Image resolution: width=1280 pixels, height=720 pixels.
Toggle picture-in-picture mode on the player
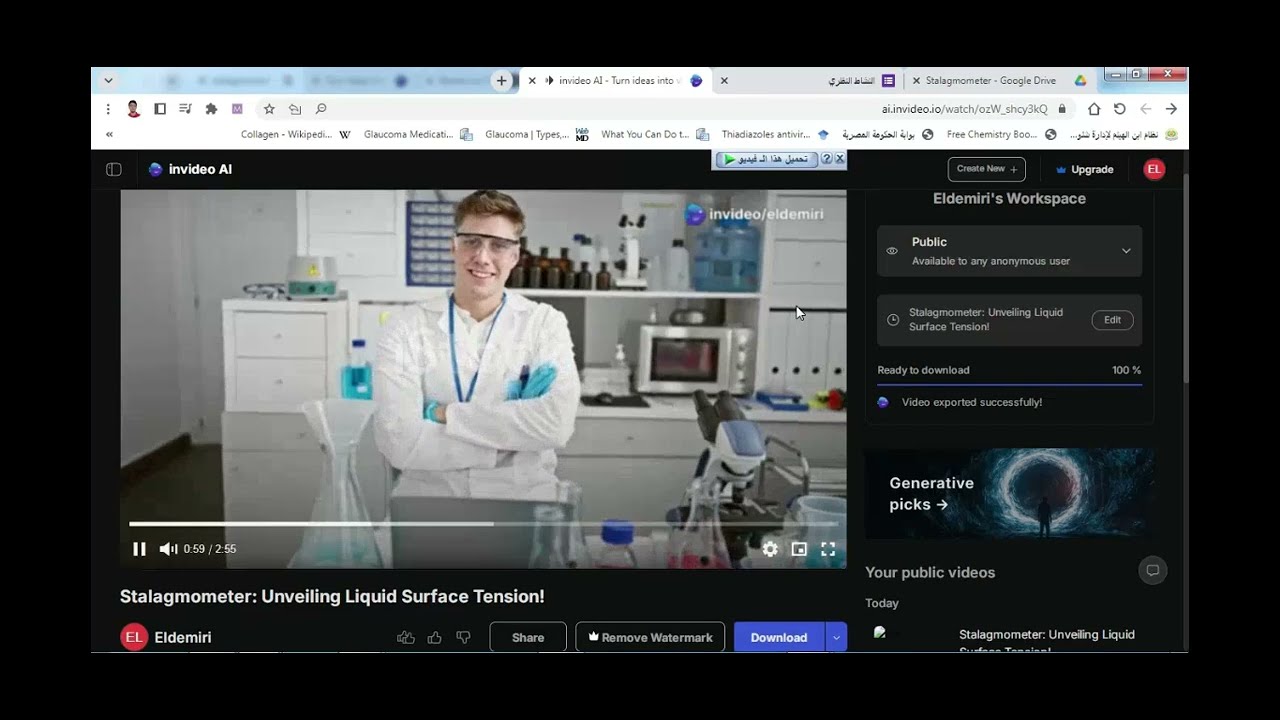click(799, 549)
